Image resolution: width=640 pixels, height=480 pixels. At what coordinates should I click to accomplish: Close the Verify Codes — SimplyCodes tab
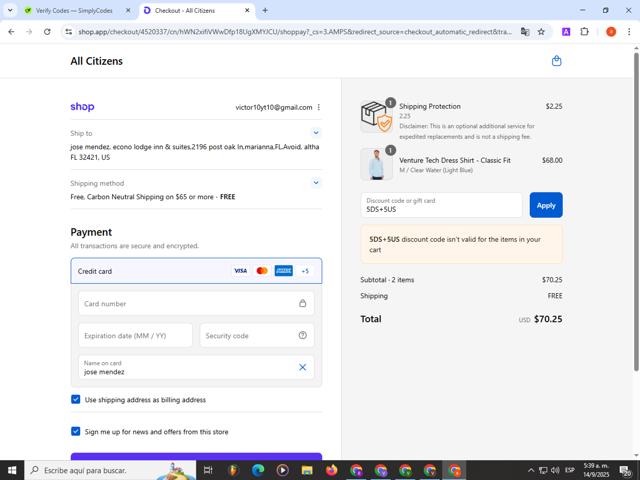point(128,11)
